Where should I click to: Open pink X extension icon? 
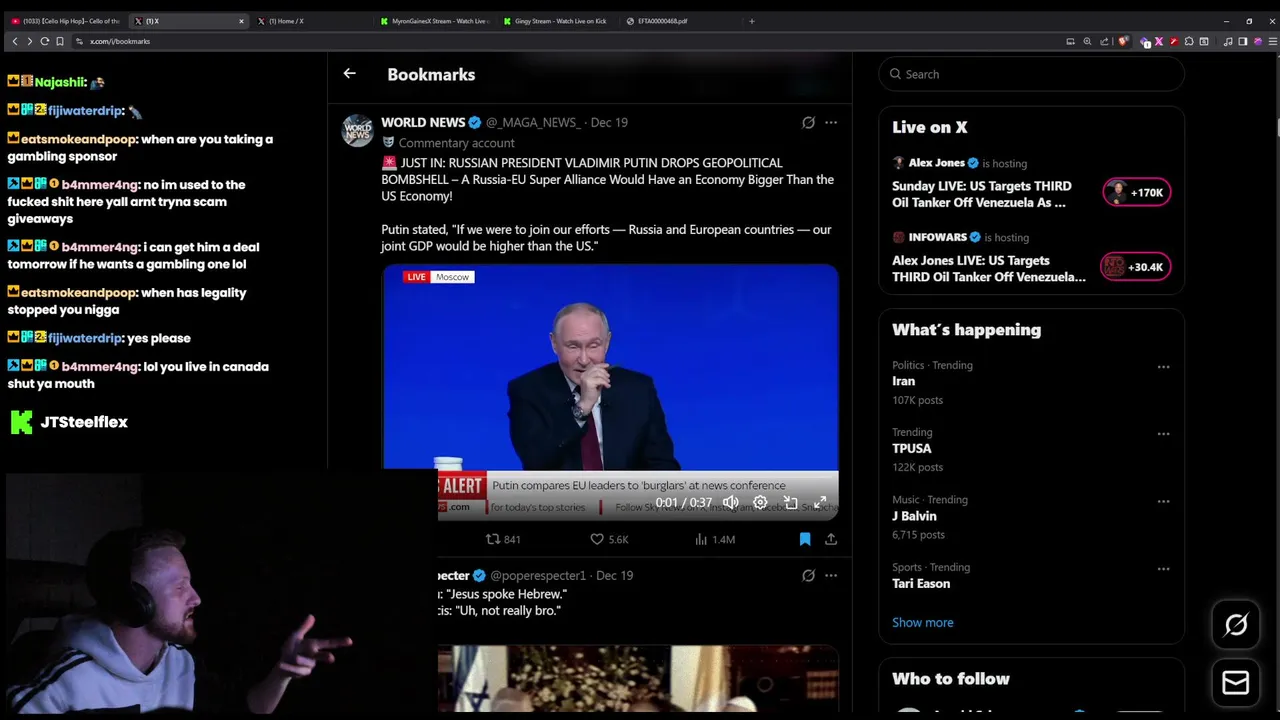[x=1159, y=41]
